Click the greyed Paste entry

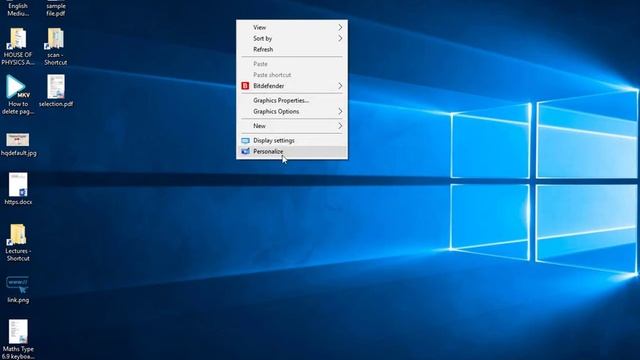coord(292,64)
